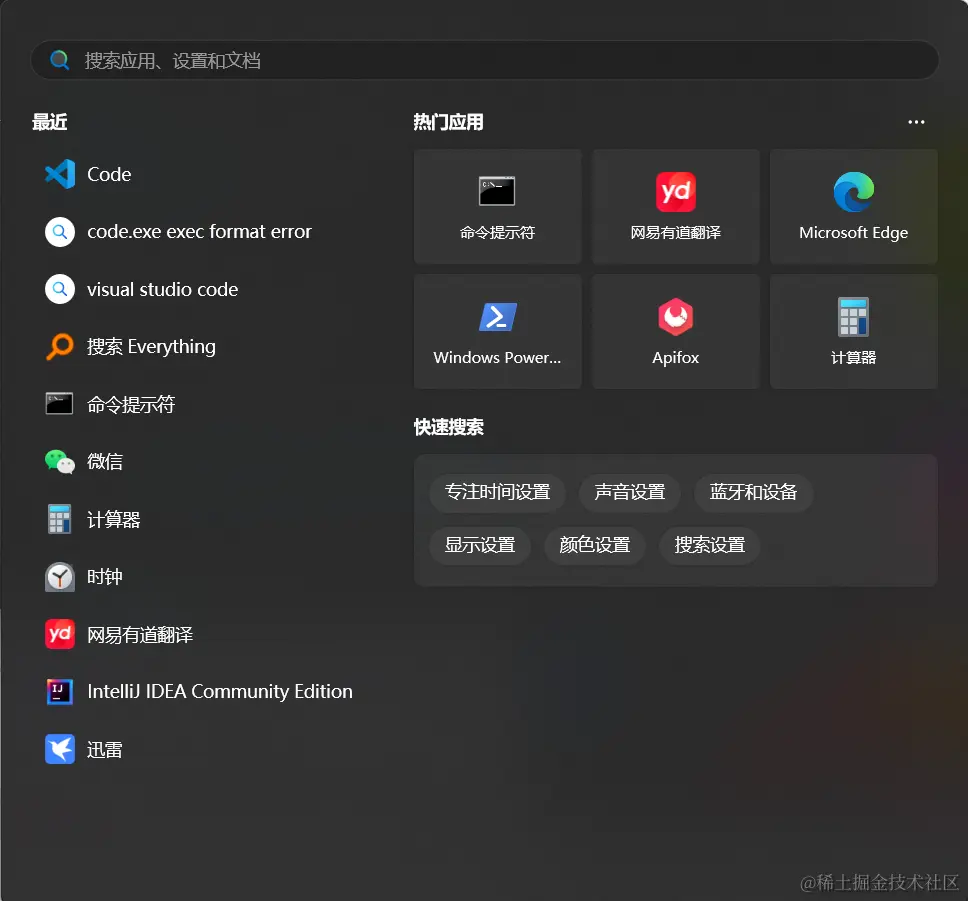Screen dimensions: 968x901
Task: Select the 颜色设置 quick search chip
Action: pyautogui.click(x=595, y=545)
